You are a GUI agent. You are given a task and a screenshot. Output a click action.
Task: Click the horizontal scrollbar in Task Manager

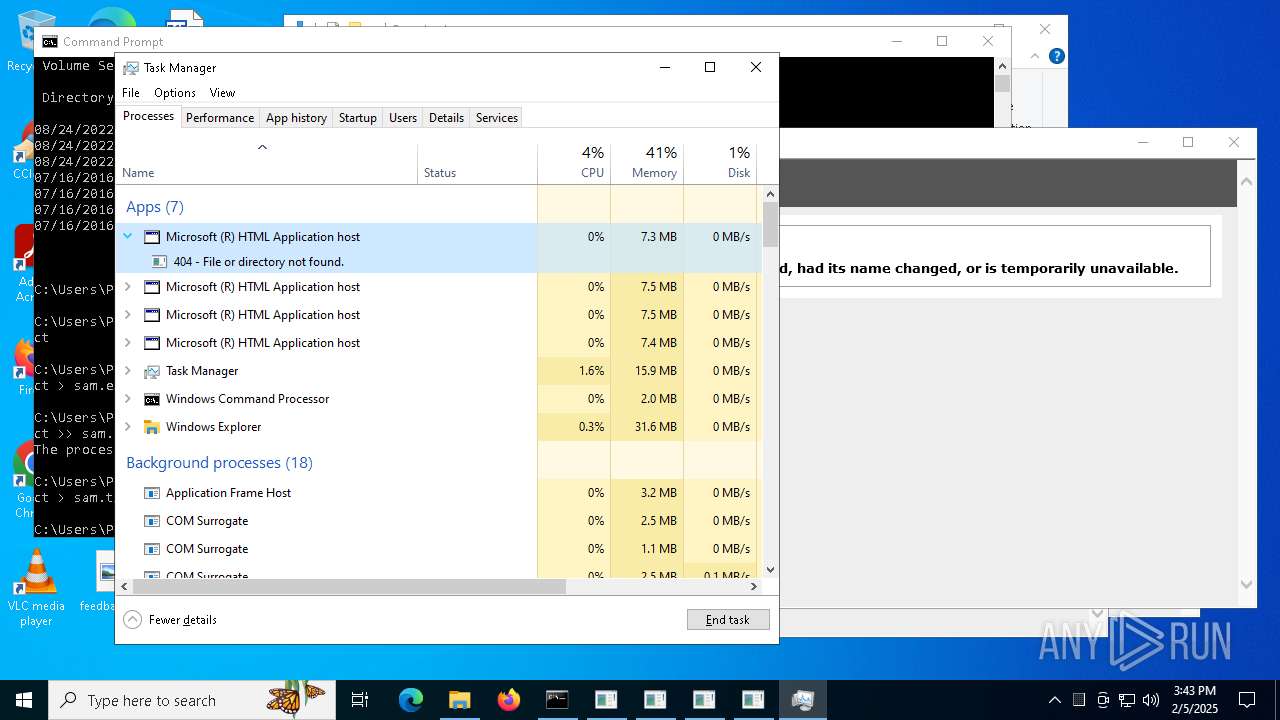(350, 587)
